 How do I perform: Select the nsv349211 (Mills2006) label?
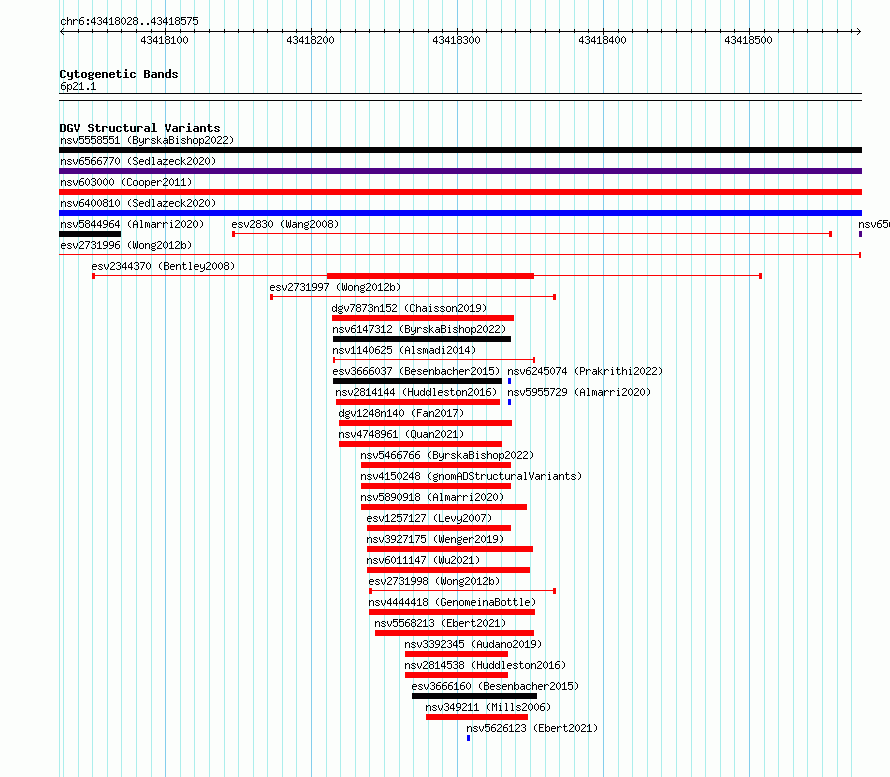click(x=488, y=707)
